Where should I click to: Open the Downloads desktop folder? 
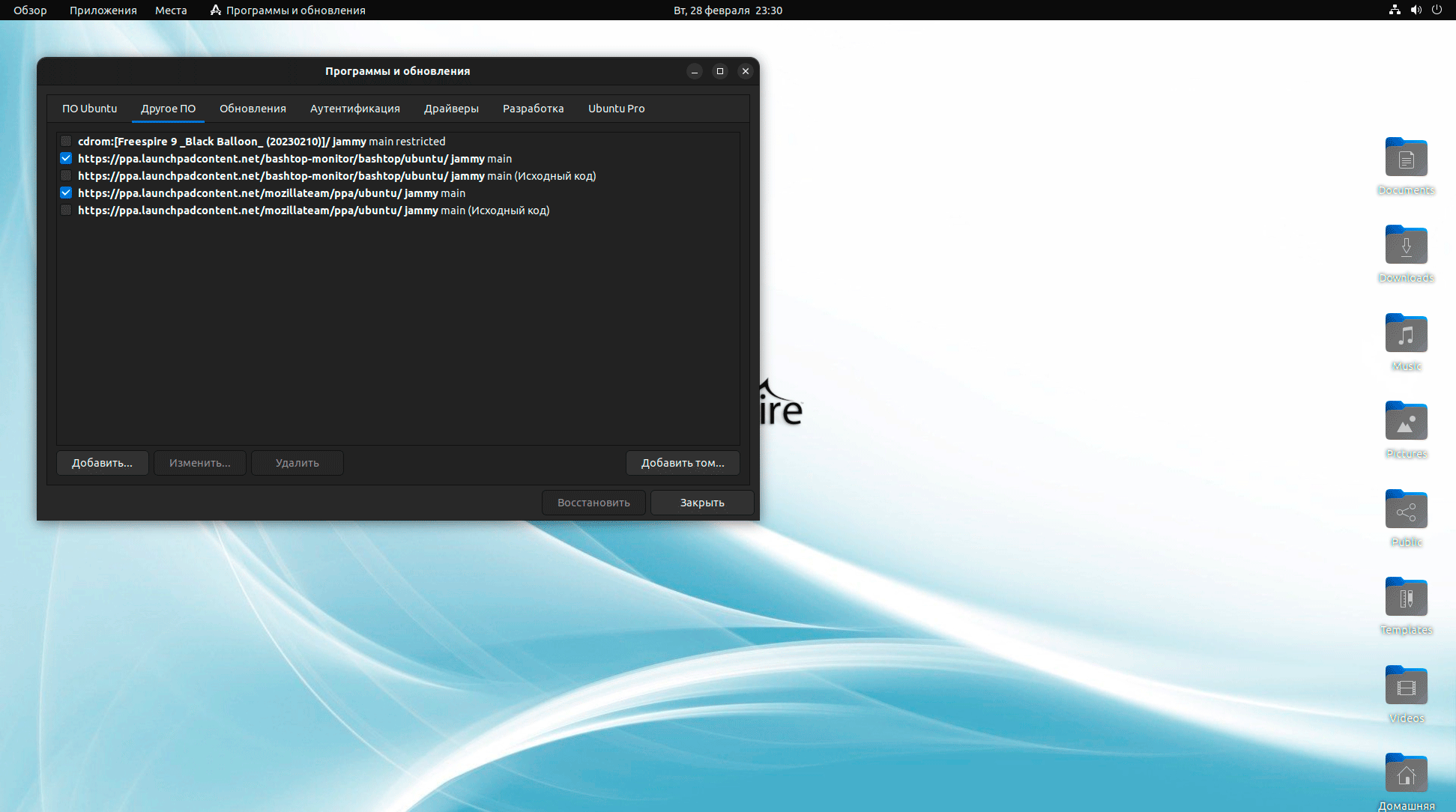(1406, 246)
